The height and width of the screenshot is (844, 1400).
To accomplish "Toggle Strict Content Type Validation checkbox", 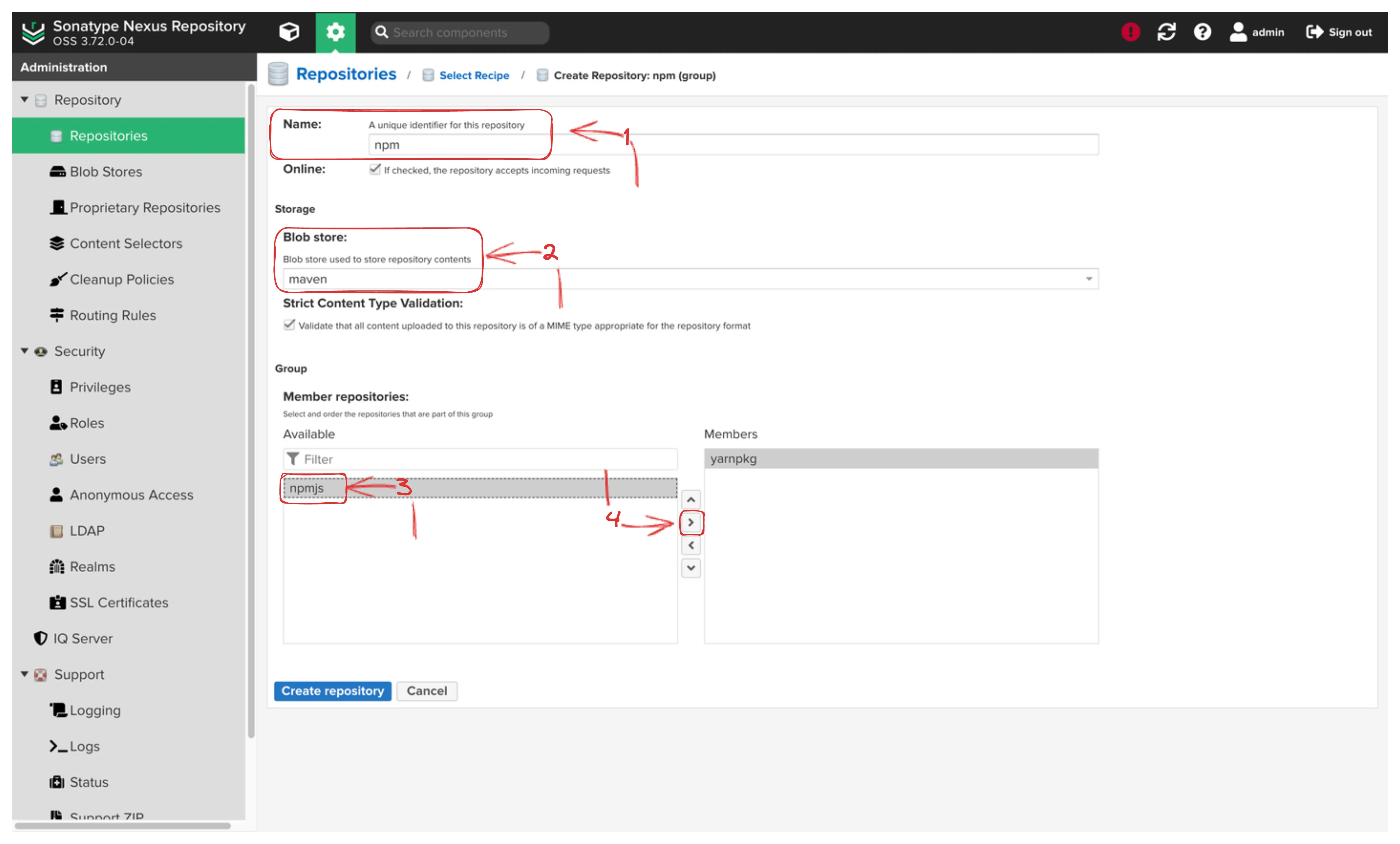I will click(x=289, y=325).
